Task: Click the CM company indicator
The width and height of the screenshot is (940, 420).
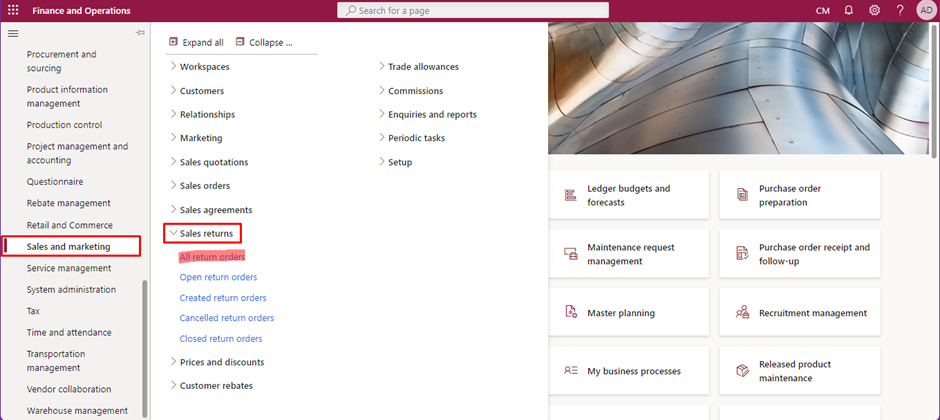Action: click(823, 11)
